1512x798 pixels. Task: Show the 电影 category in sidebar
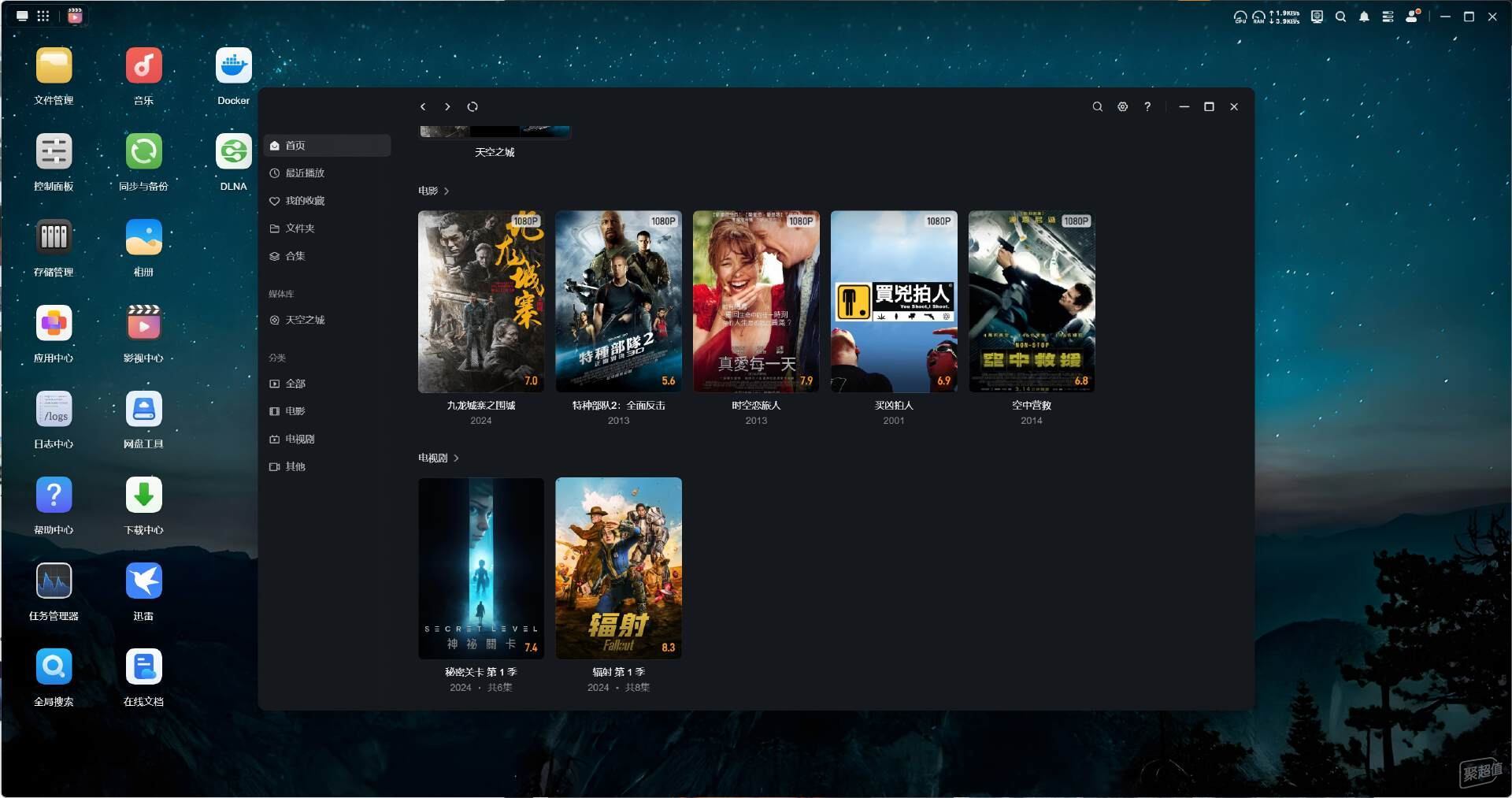[327, 411]
